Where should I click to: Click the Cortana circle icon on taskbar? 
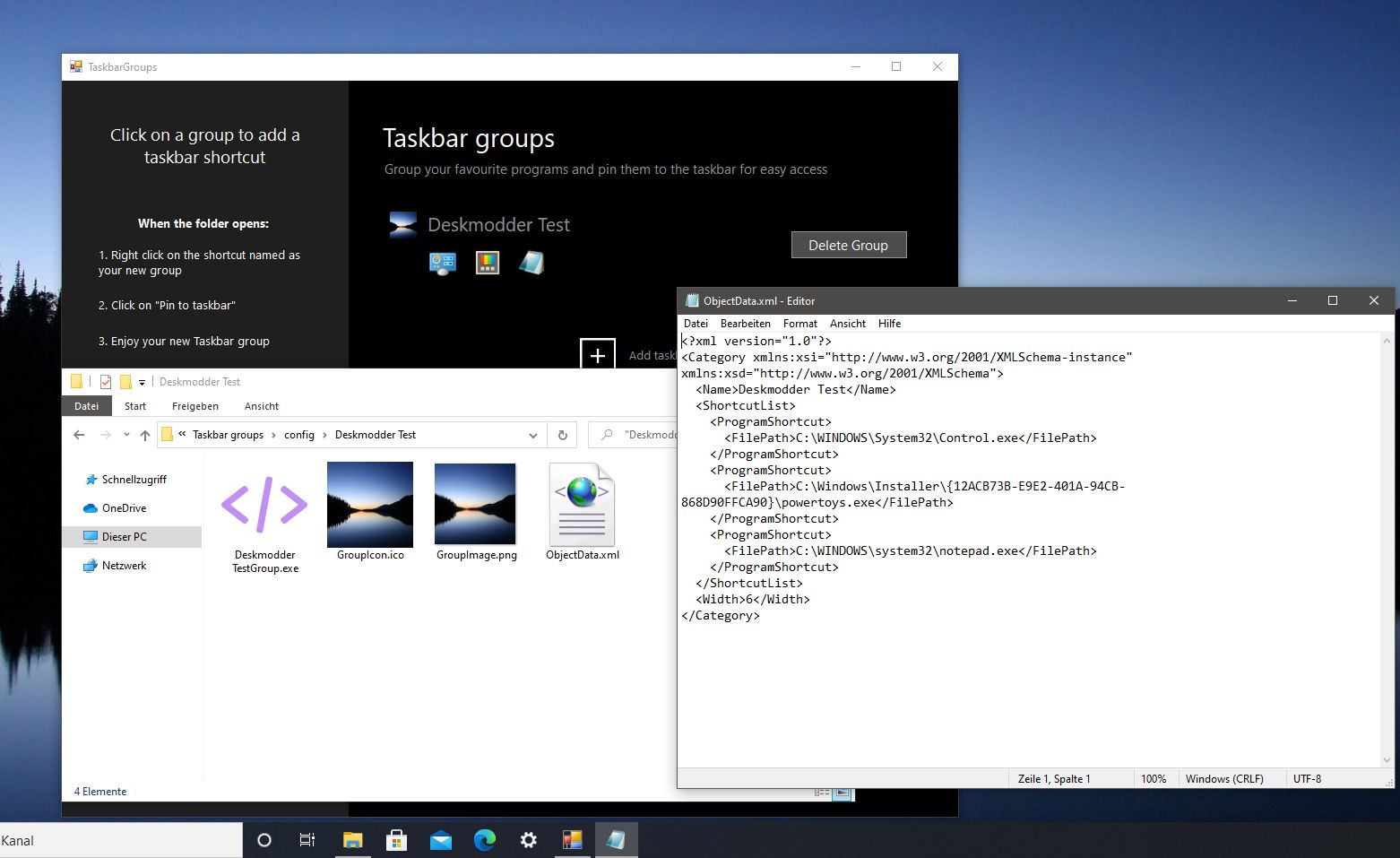point(264,840)
